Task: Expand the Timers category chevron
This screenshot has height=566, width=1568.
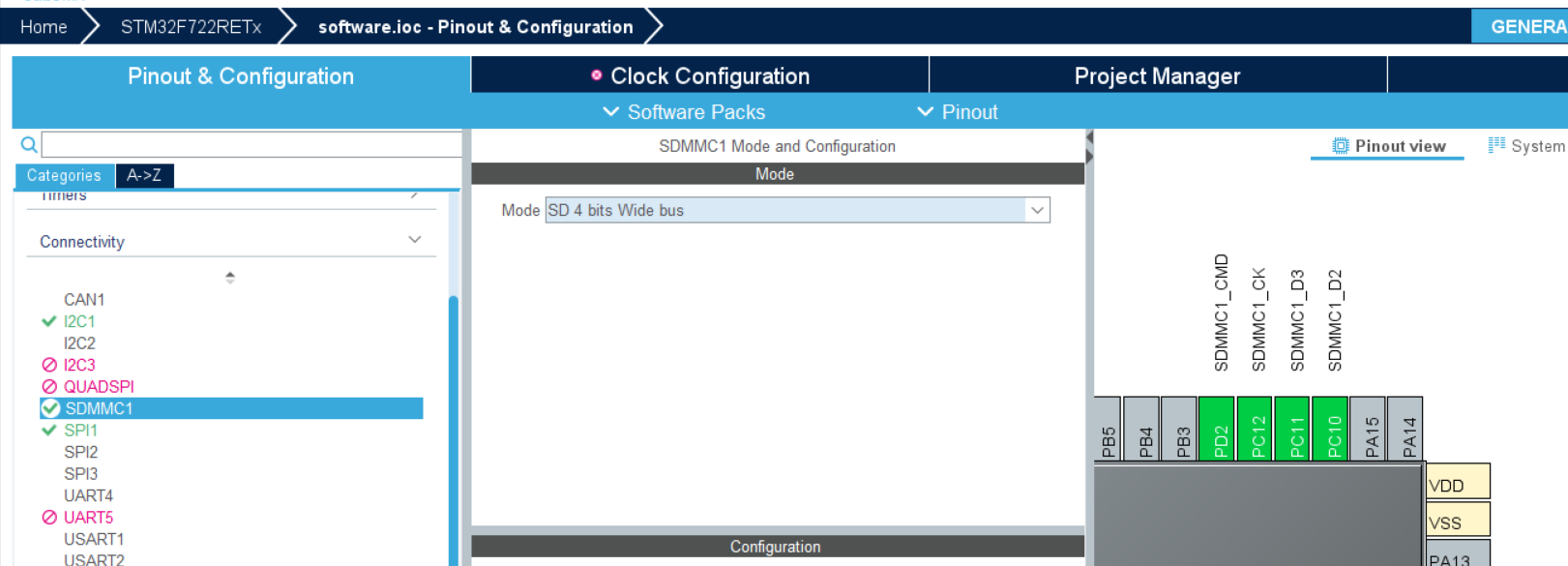Action: pyautogui.click(x=414, y=194)
